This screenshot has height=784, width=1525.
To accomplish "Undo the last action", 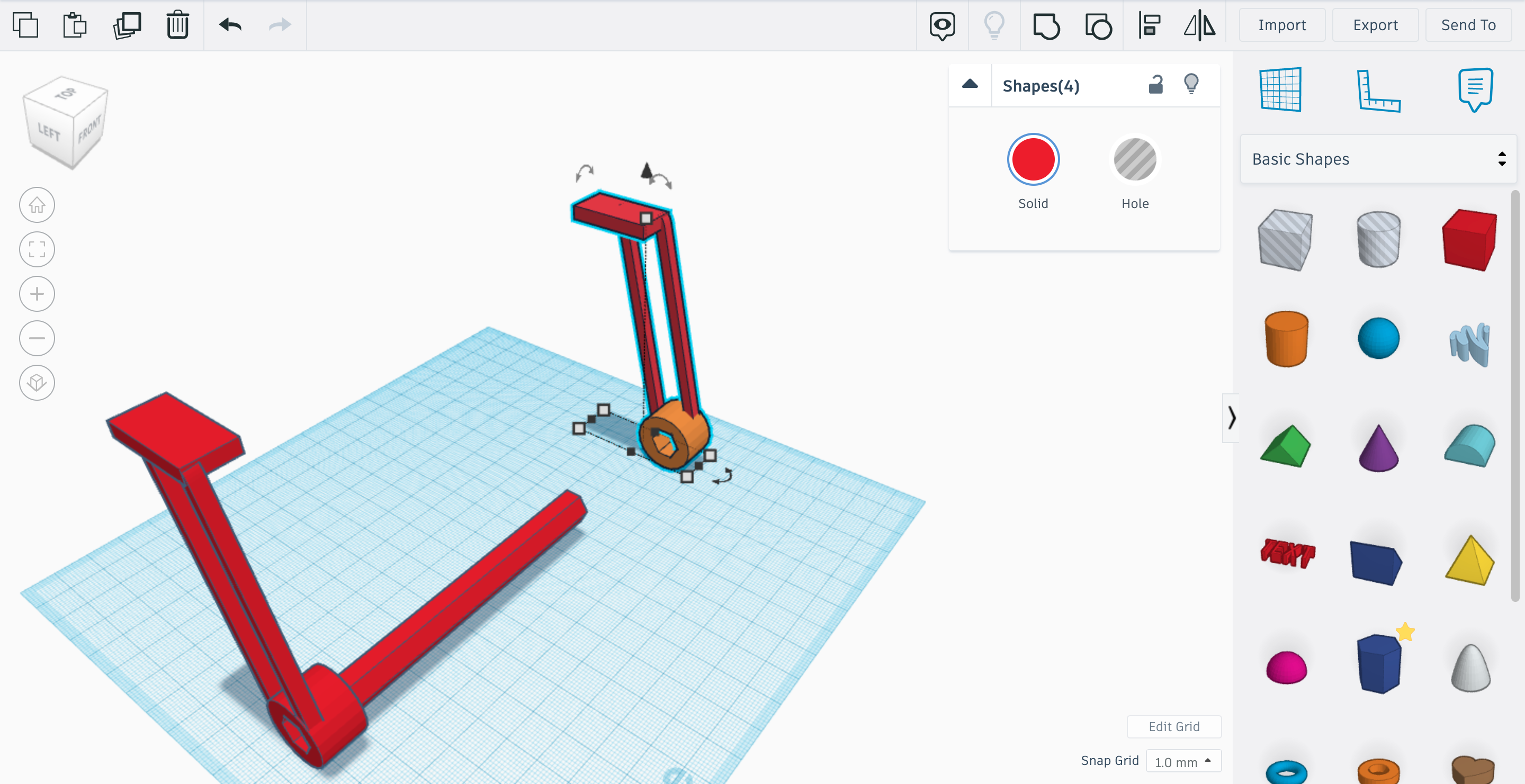I will 230,25.
